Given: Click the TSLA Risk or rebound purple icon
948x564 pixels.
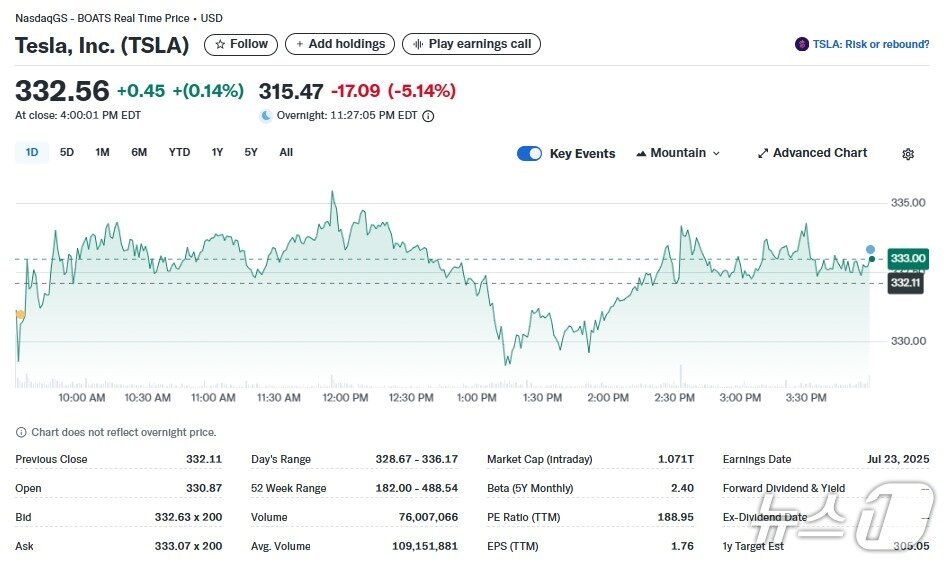Looking at the screenshot, I should point(801,44).
